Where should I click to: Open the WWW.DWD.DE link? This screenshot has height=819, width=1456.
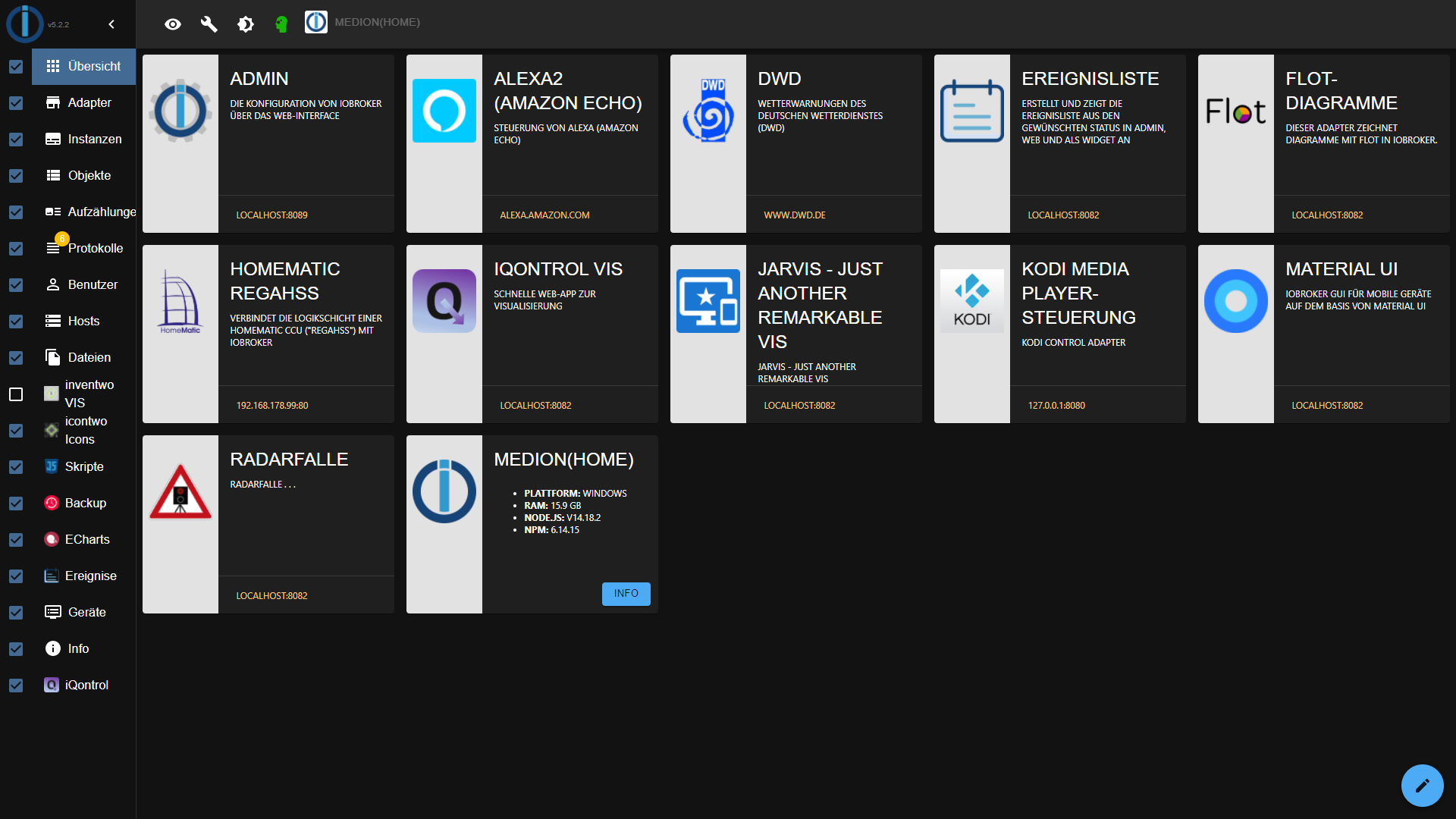[x=795, y=215]
